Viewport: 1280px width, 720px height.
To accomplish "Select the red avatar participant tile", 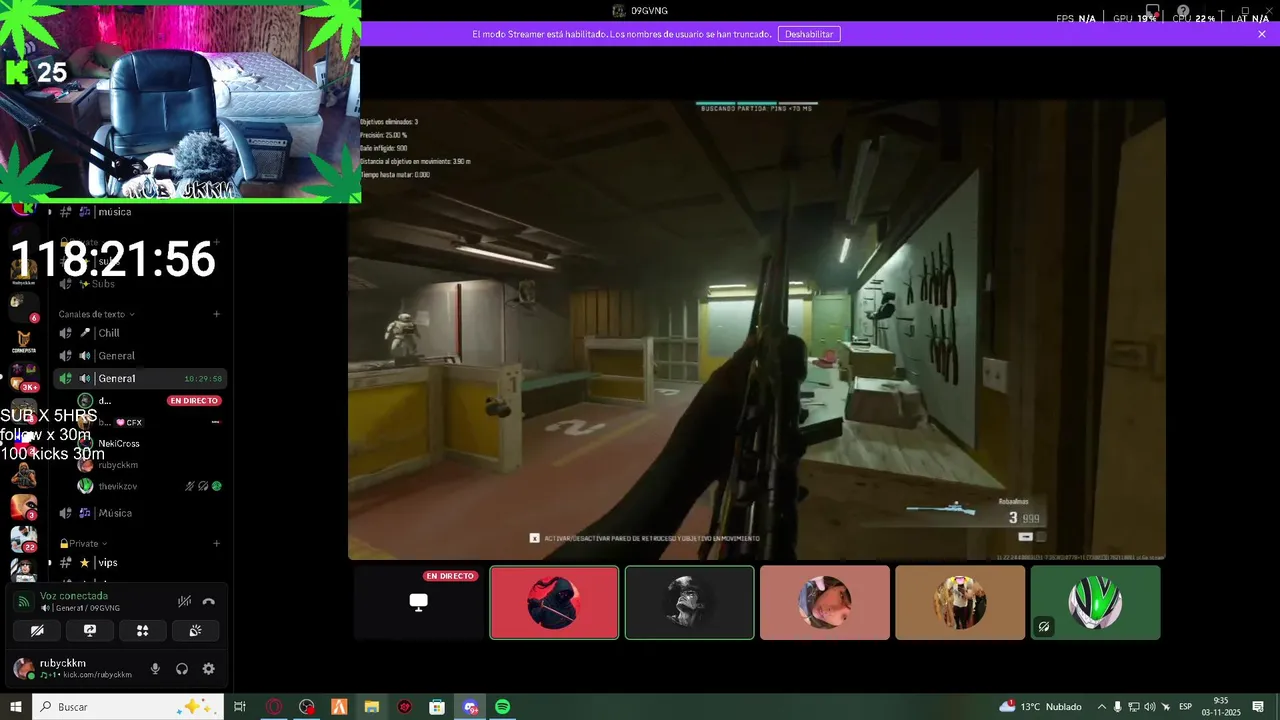I will 554,603.
